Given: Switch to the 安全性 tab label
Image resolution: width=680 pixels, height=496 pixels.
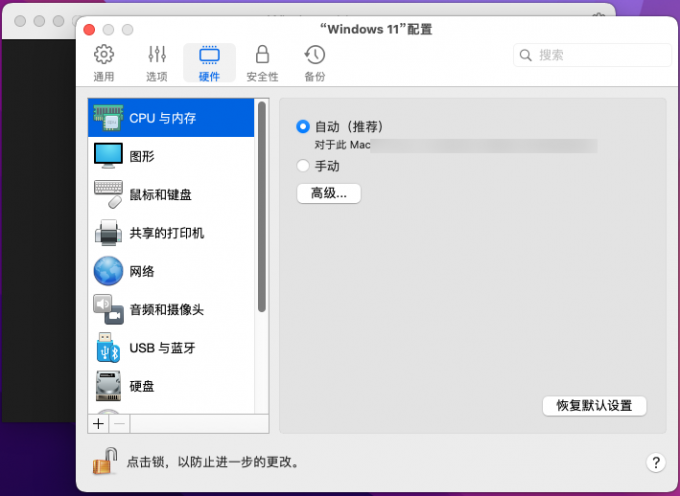Looking at the screenshot, I should tap(262, 77).
